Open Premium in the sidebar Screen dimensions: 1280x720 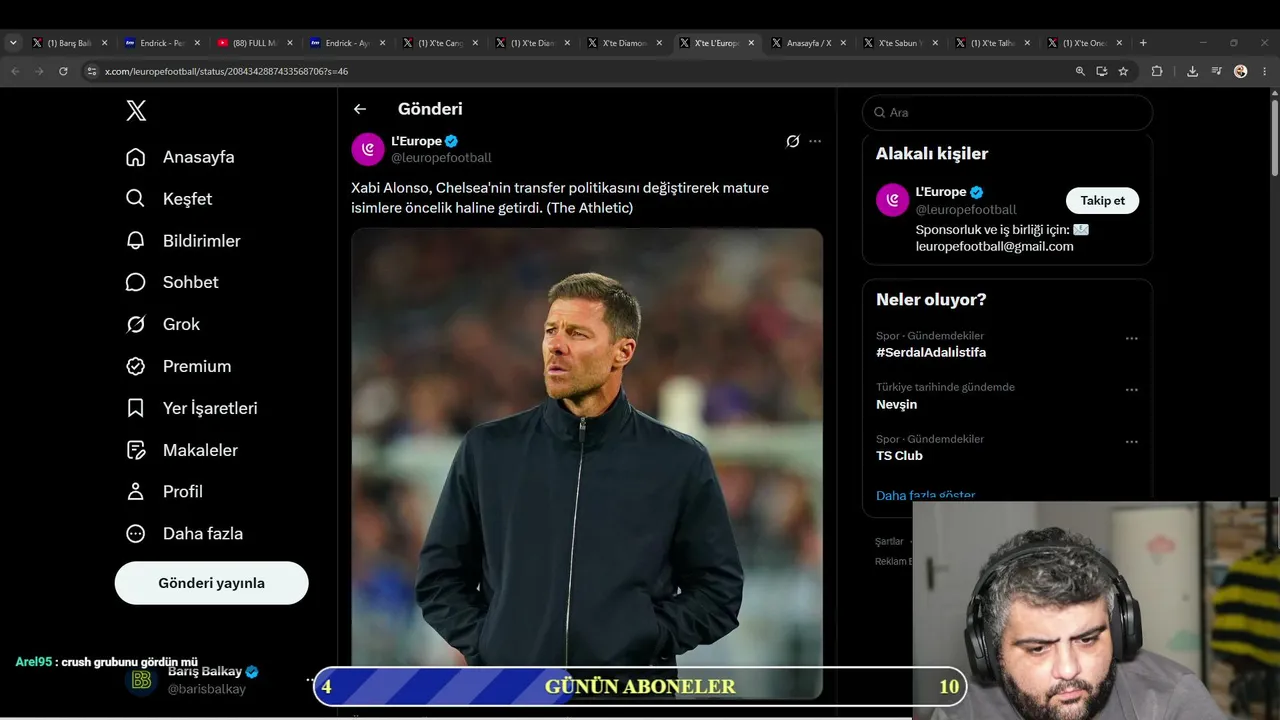coord(178,366)
